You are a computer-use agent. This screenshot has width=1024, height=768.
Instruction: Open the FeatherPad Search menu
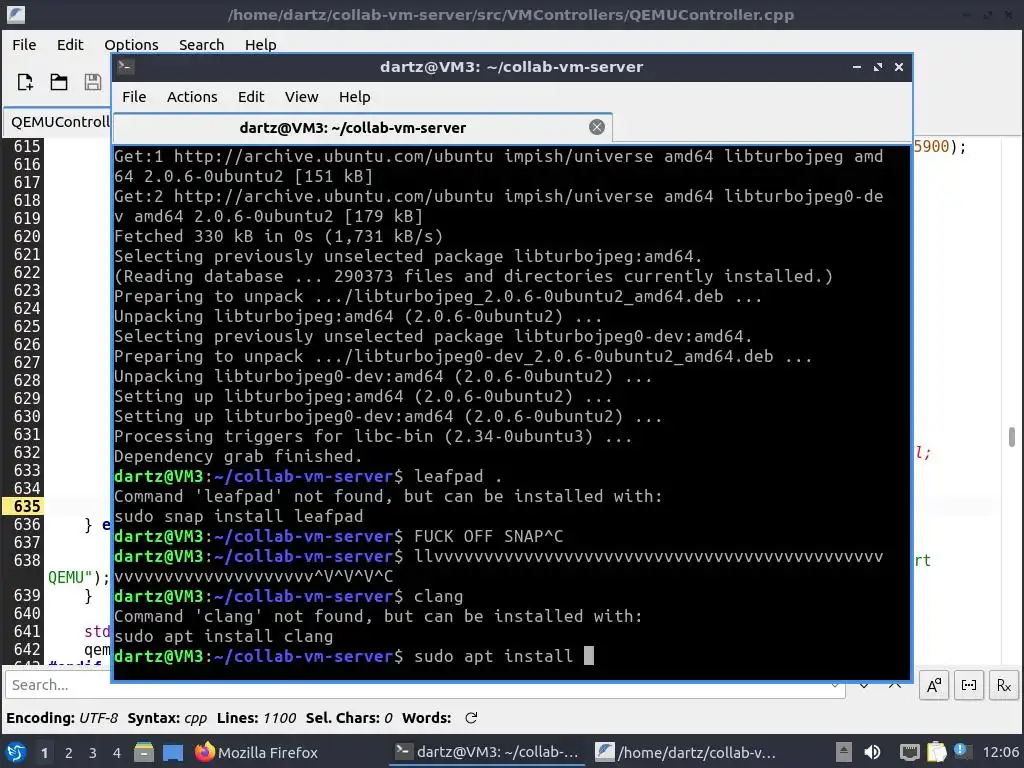[201, 45]
